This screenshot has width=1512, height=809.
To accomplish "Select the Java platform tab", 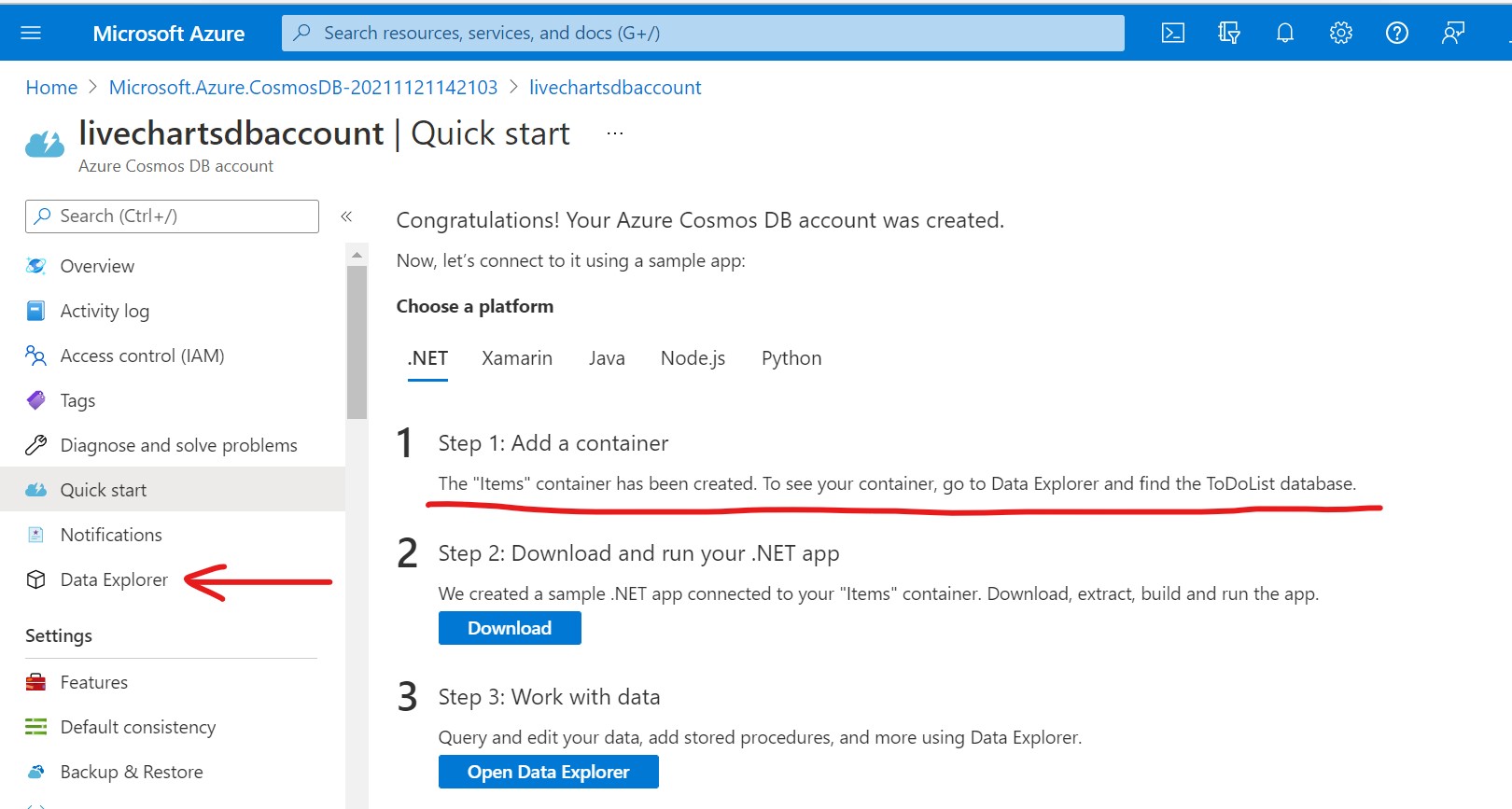I will pos(607,358).
